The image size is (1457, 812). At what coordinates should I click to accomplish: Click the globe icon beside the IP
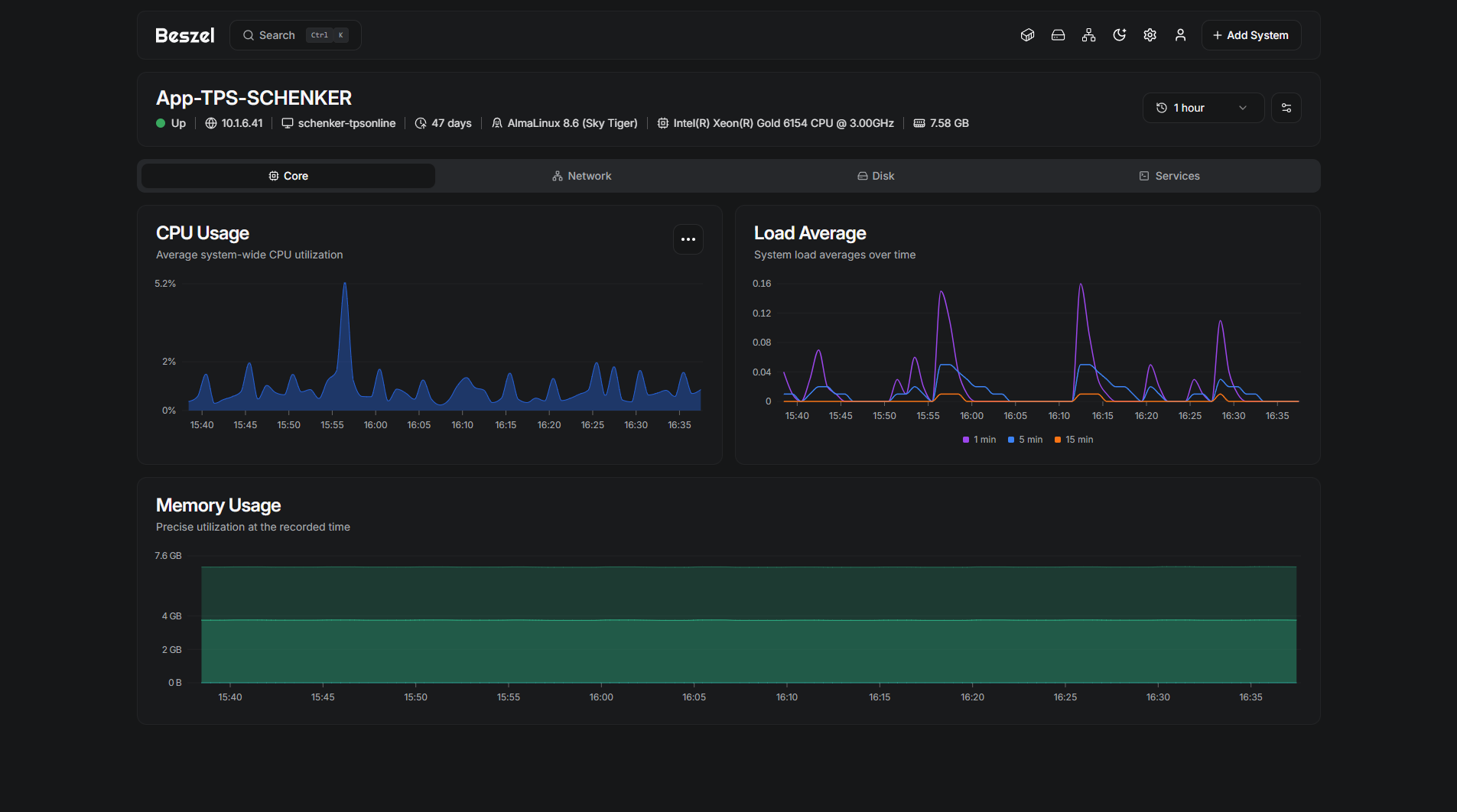(x=211, y=123)
